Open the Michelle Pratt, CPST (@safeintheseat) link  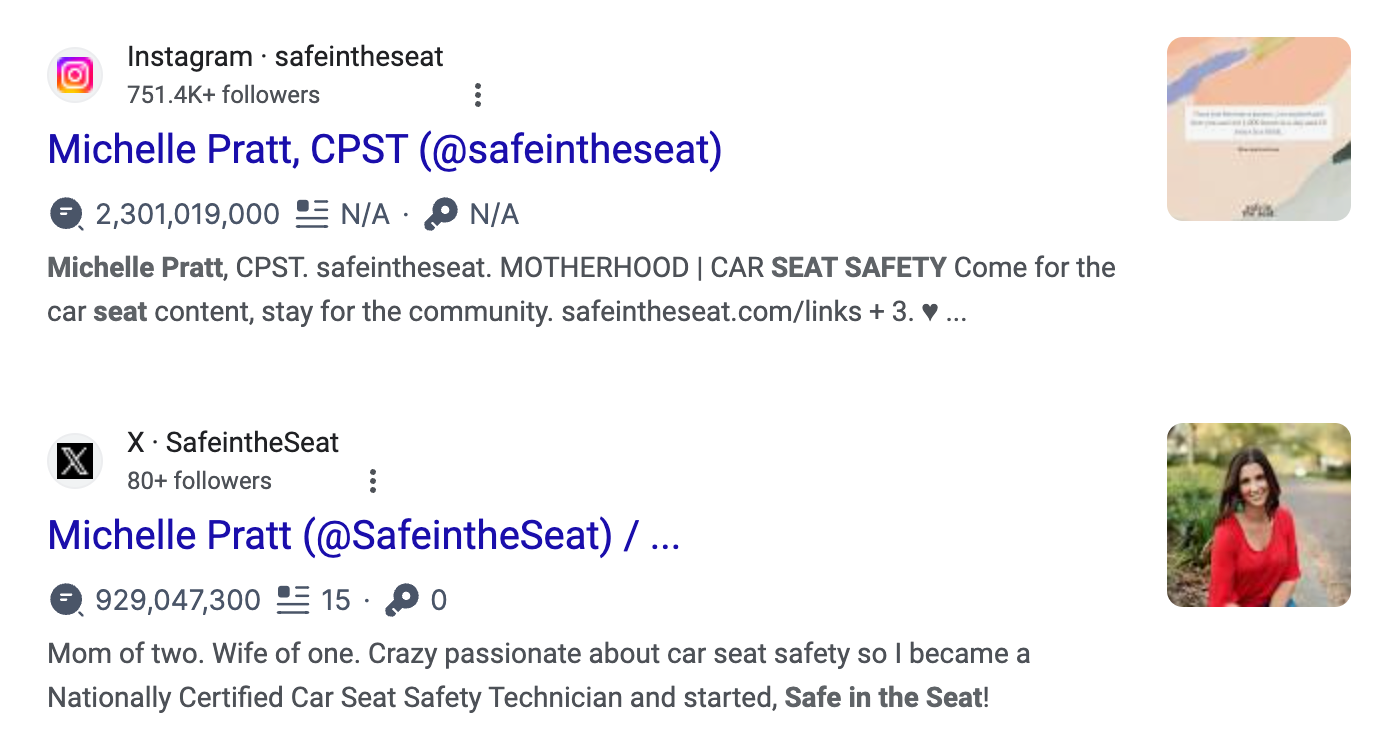coord(384,150)
